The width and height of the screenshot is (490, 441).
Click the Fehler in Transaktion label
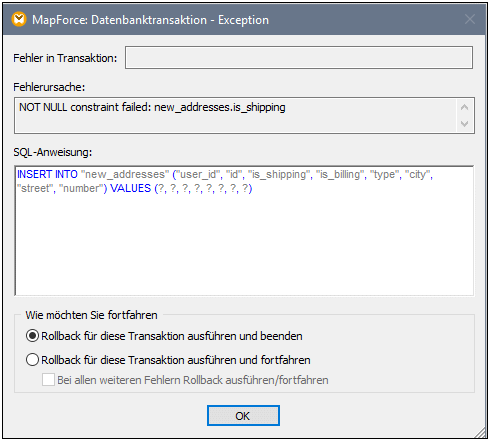click(x=65, y=58)
